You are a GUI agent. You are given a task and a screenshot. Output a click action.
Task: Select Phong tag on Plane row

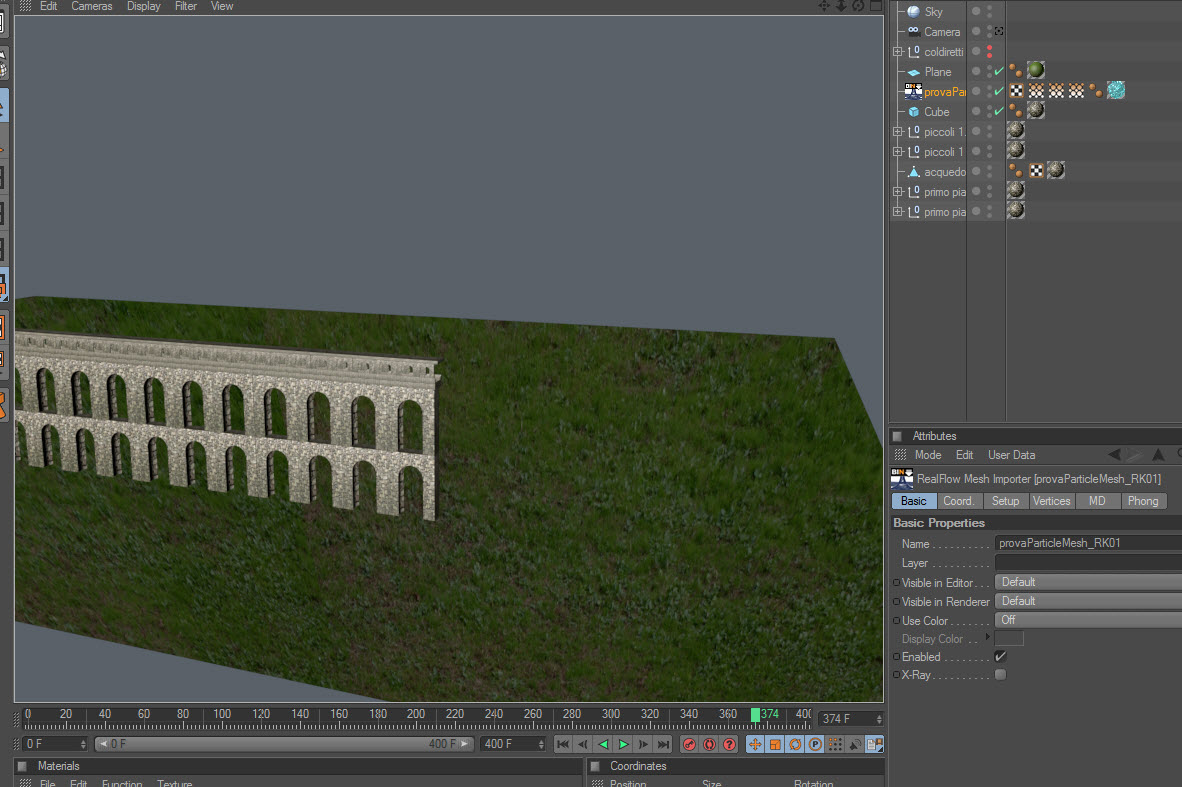coord(1015,71)
